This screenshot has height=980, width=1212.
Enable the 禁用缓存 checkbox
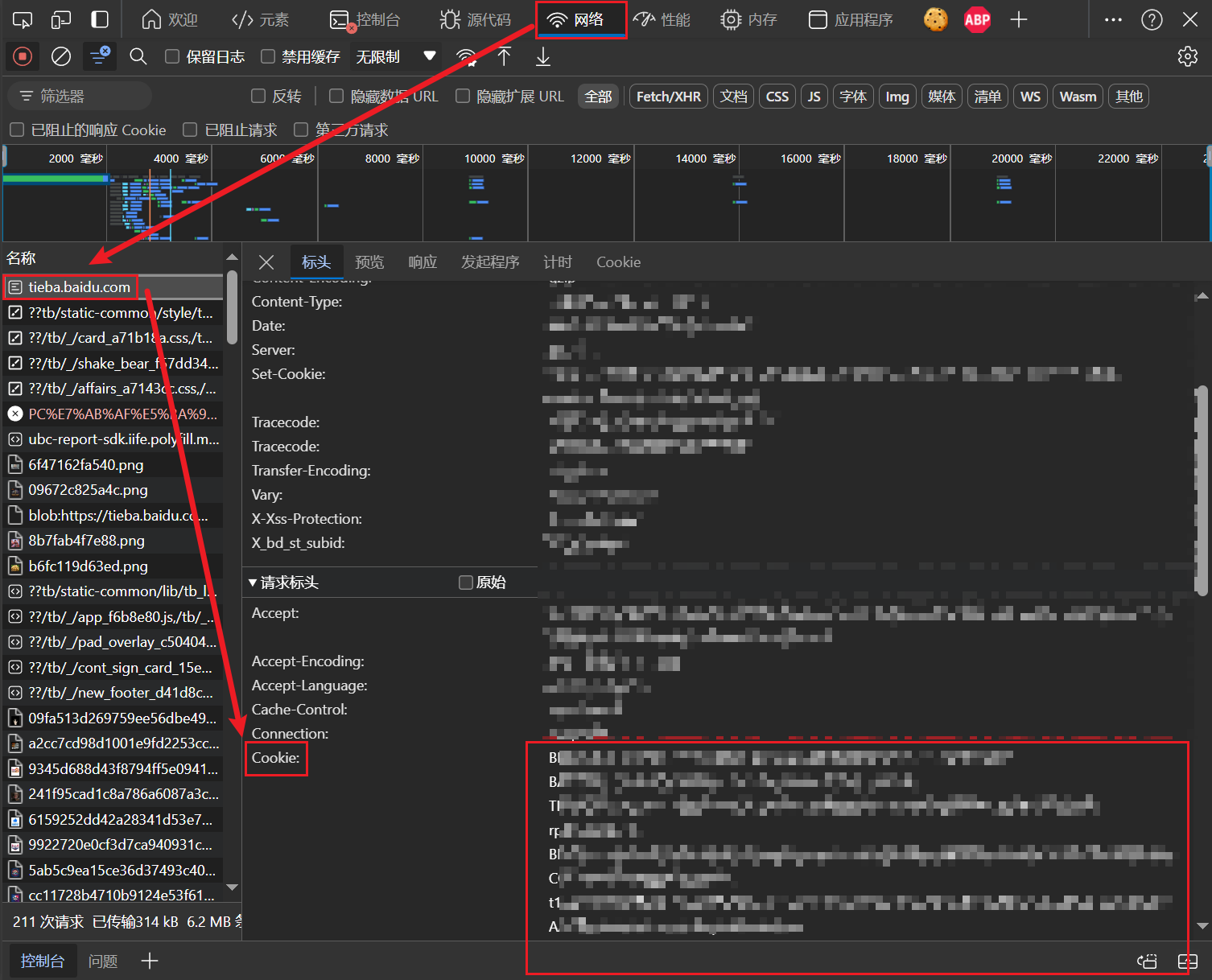click(x=268, y=56)
